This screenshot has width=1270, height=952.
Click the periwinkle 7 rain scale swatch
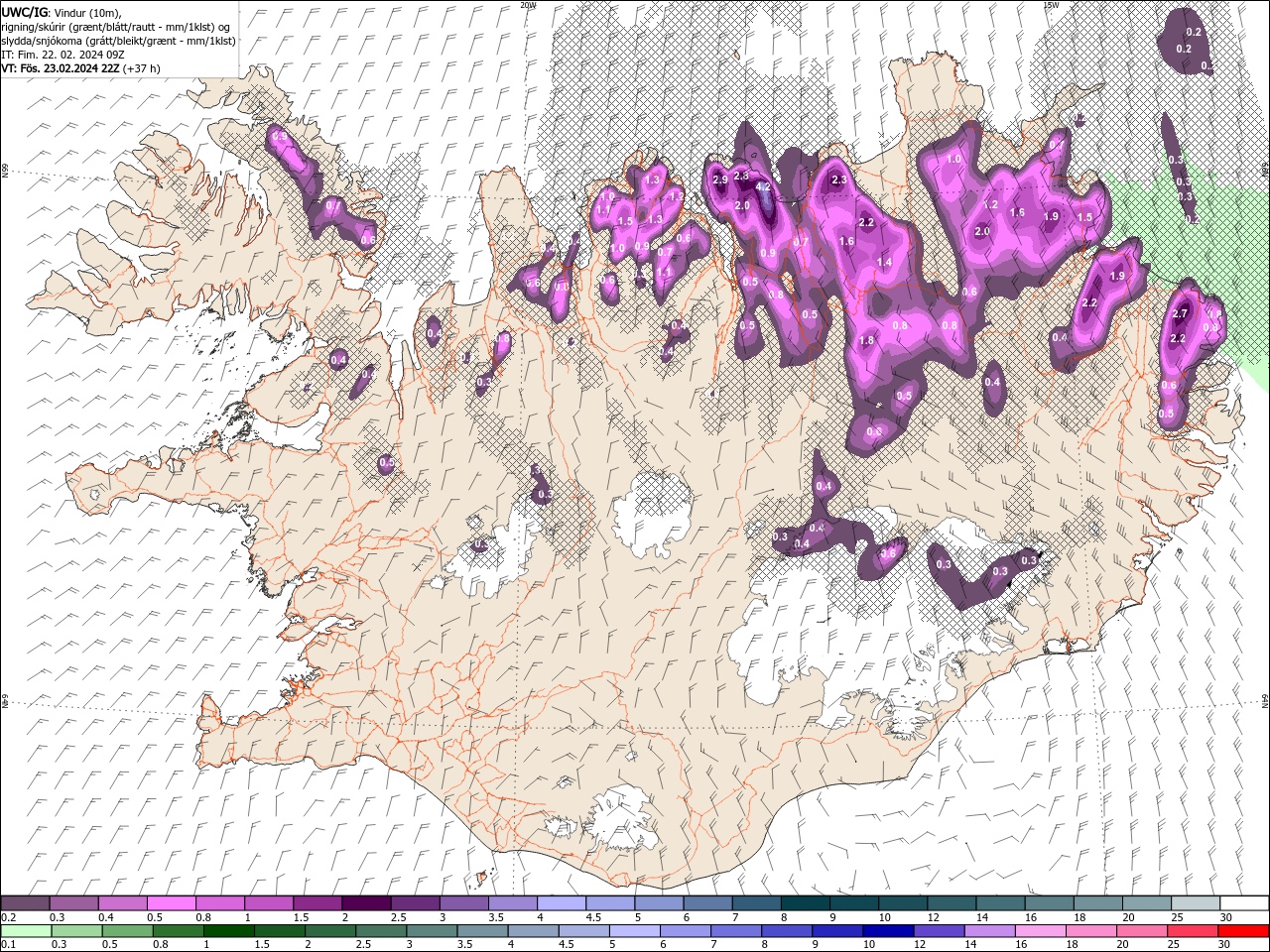pyautogui.click(x=736, y=930)
